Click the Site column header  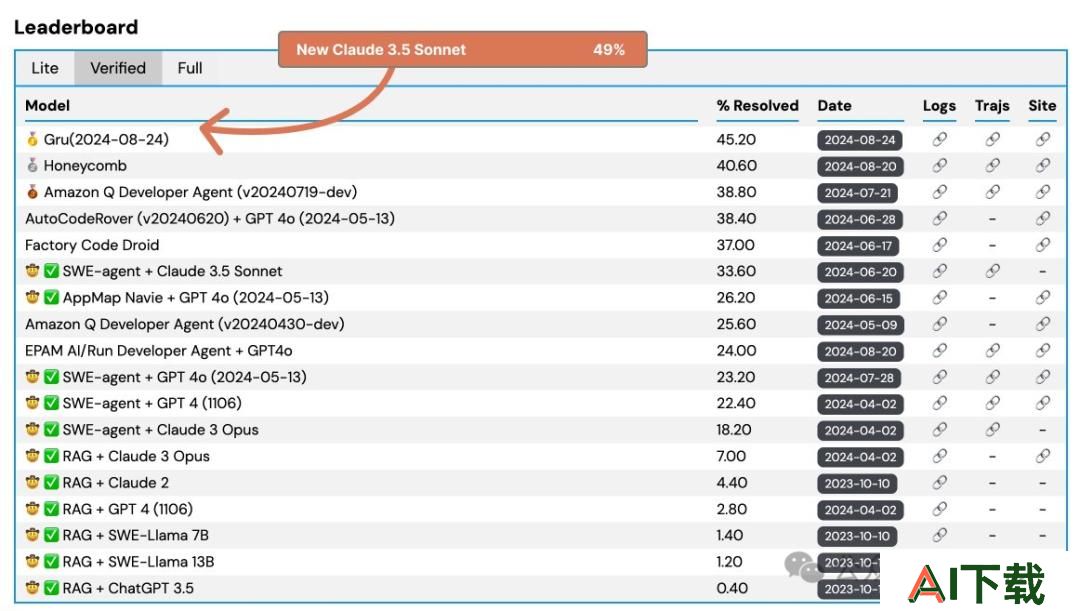pyautogui.click(x=1042, y=106)
